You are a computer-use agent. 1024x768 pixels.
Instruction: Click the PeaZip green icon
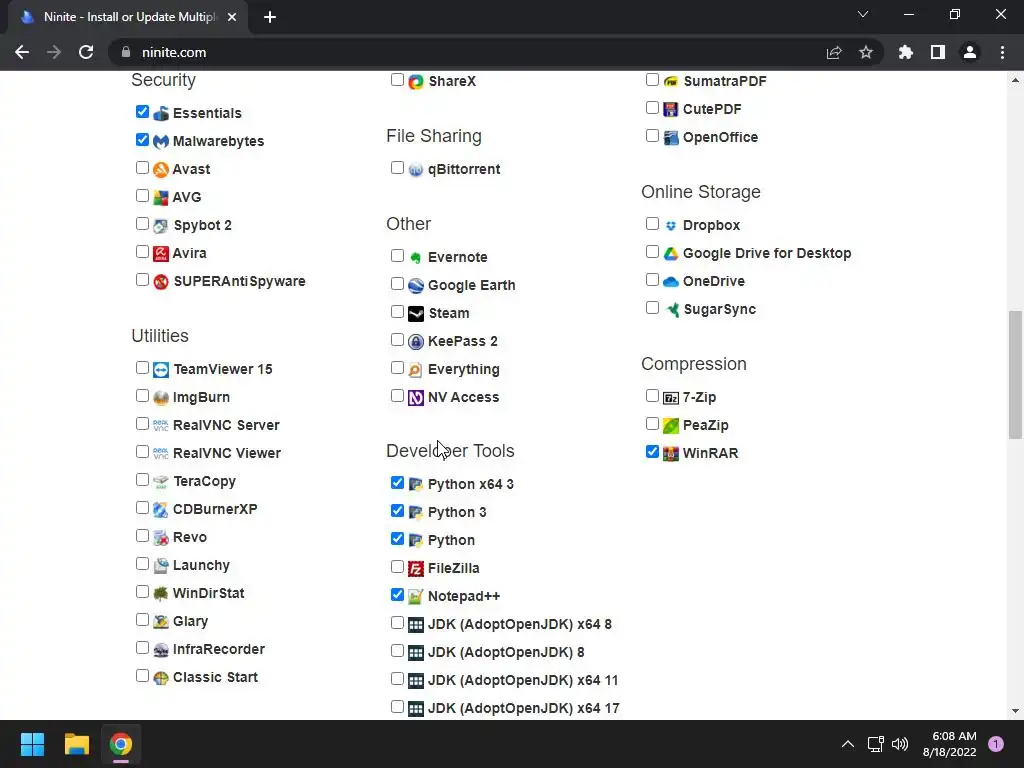(671, 426)
